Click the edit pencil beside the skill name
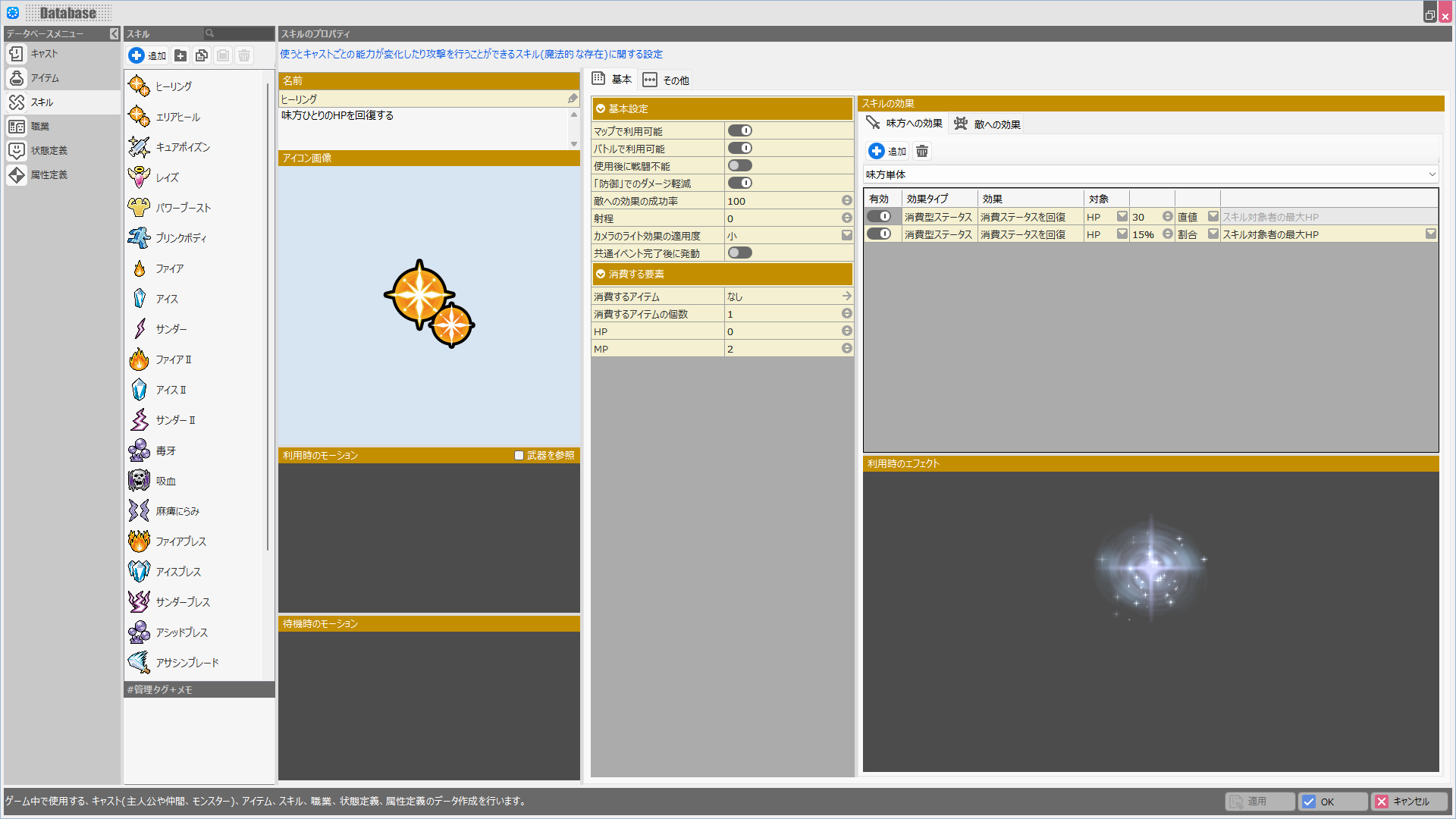The width and height of the screenshot is (1456, 819). click(x=573, y=99)
